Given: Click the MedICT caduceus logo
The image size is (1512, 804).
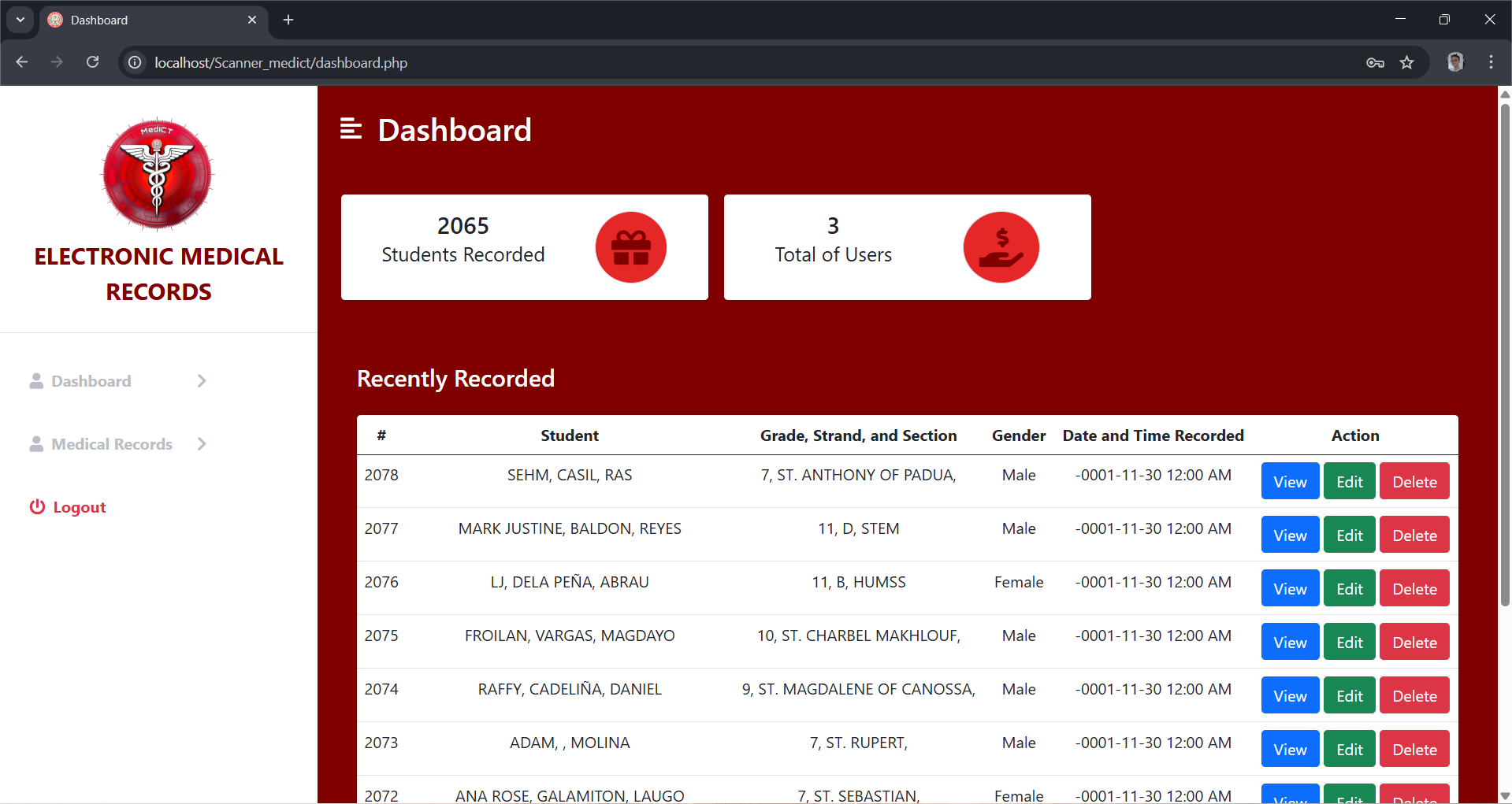Looking at the screenshot, I should coord(158,174).
